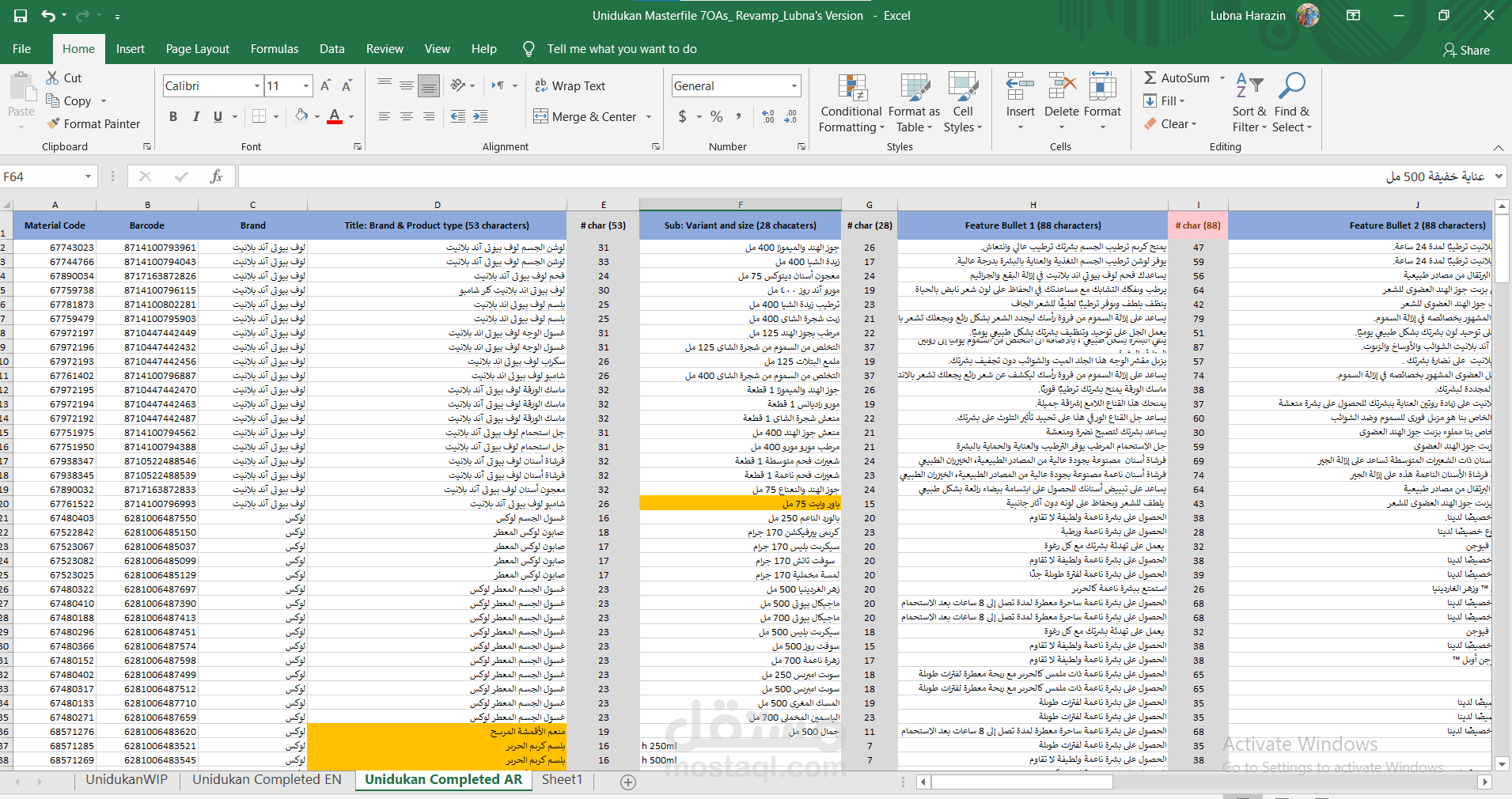Decrease cell indent
Viewport: 1512px width, 799px height.
[x=458, y=116]
